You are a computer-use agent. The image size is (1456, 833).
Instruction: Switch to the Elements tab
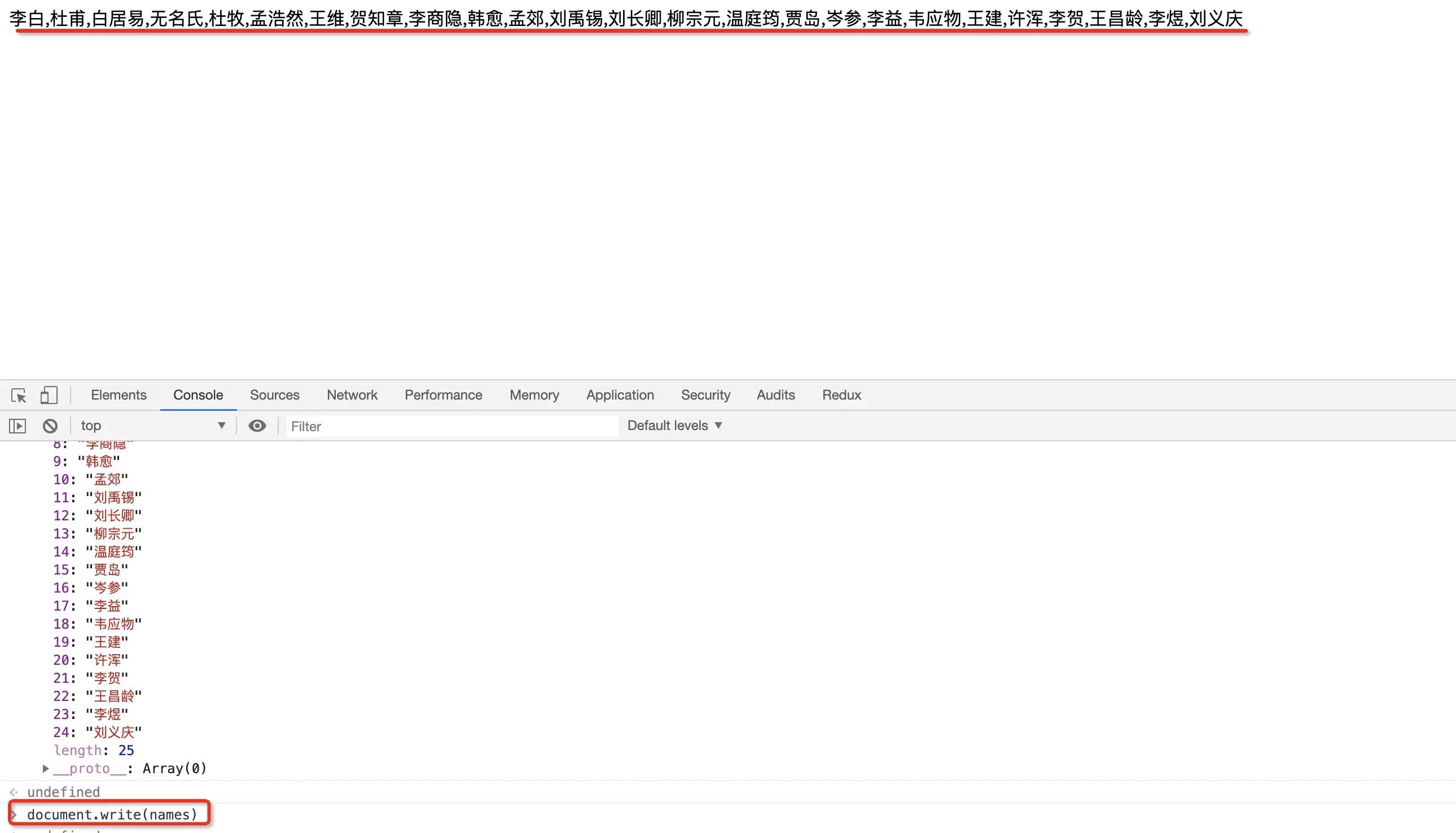(x=119, y=395)
